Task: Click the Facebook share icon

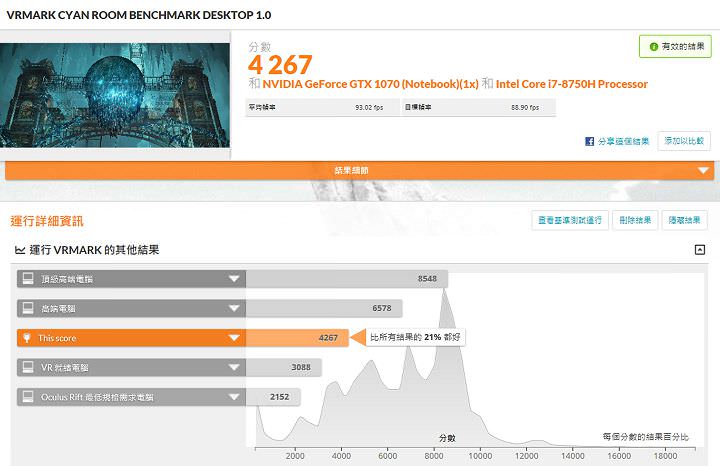Action: pyautogui.click(x=590, y=141)
